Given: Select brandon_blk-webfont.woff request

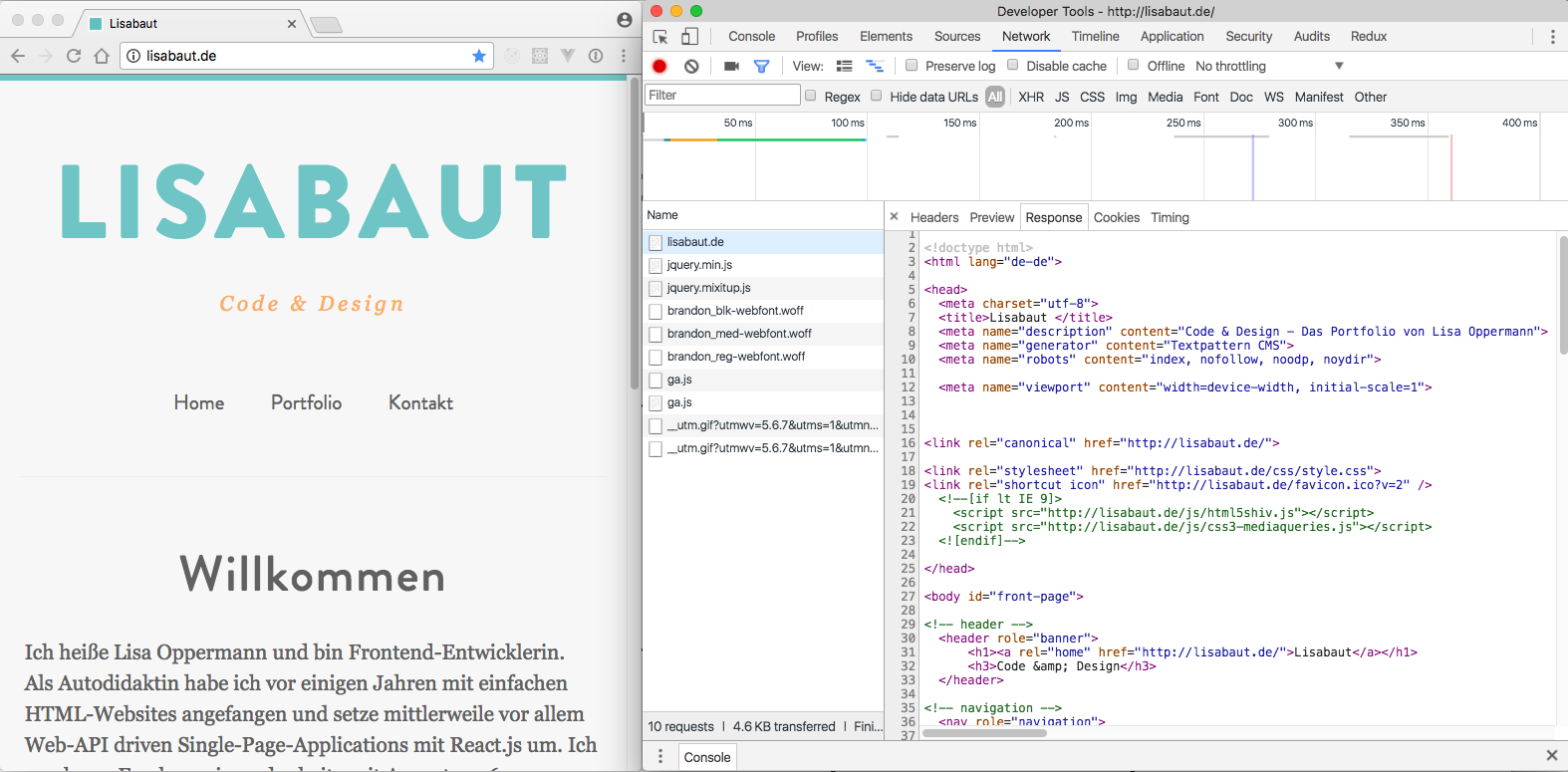Looking at the screenshot, I should pyautogui.click(x=763, y=311).
